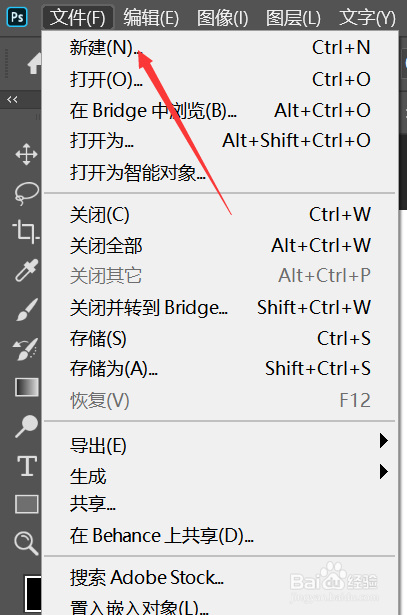The height and width of the screenshot is (615, 407).
Task: Select the Move tool
Action: click(x=26, y=154)
